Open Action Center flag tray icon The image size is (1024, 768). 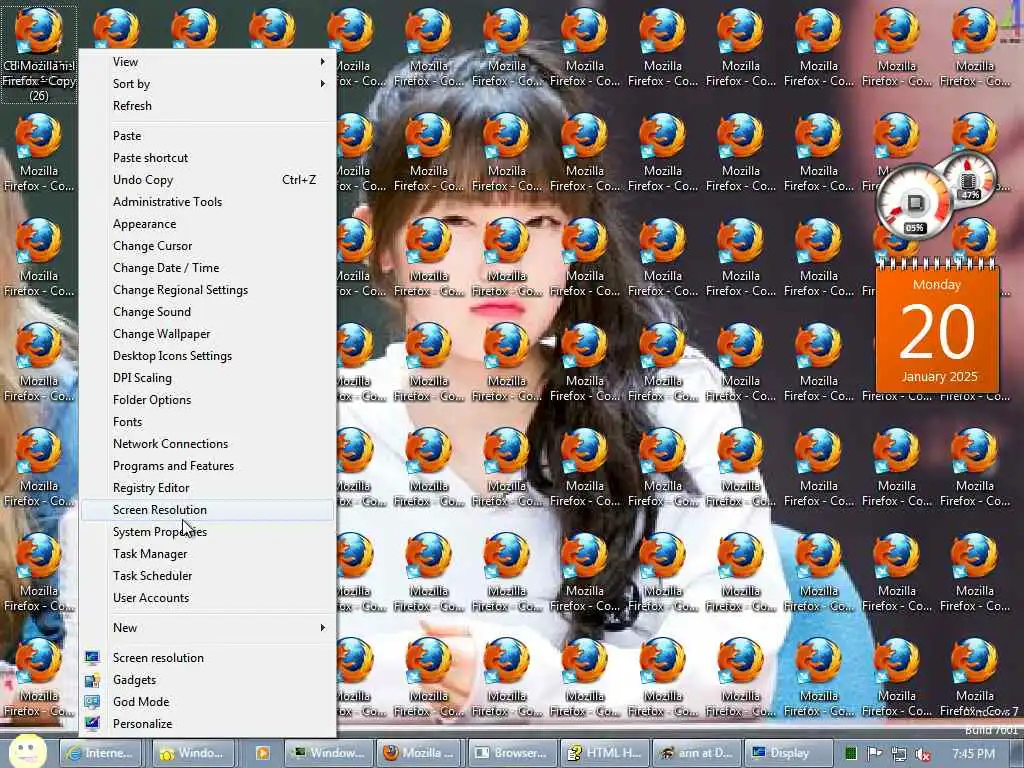[874, 754]
